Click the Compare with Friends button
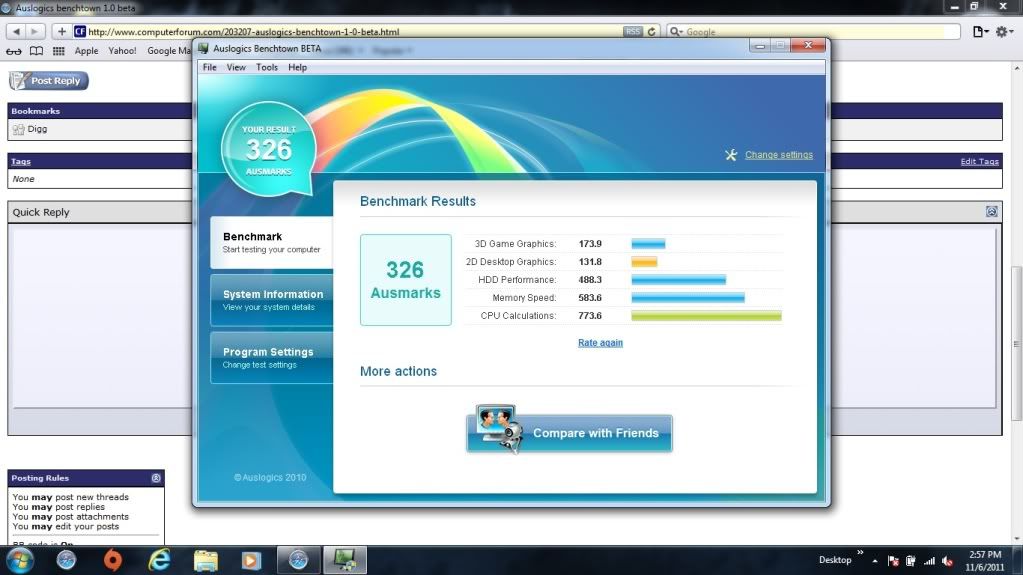 [x=569, y=433]
